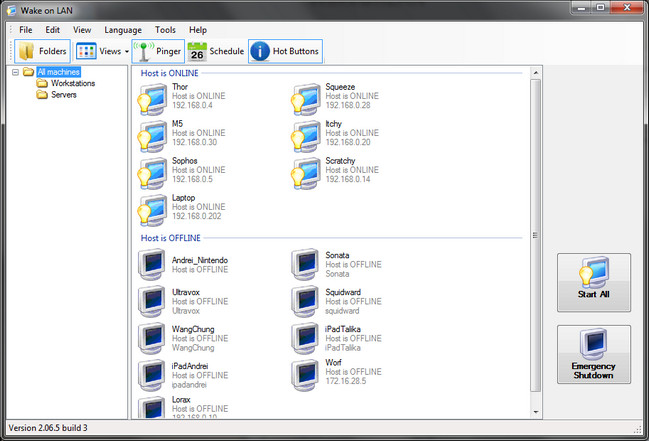
Task: Open the Language menu
Action: pyautogui.click(x=123, y=30)
